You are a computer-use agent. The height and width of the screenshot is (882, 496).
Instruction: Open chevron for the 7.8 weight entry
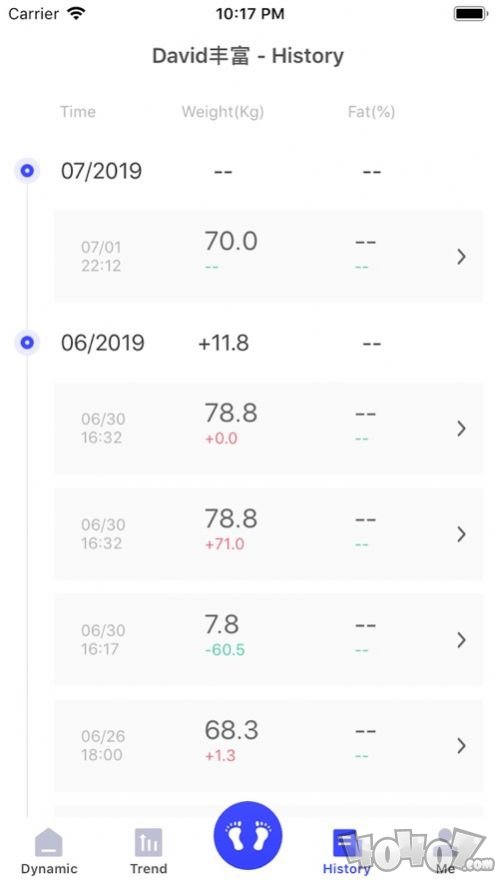[x=461, y=640]
